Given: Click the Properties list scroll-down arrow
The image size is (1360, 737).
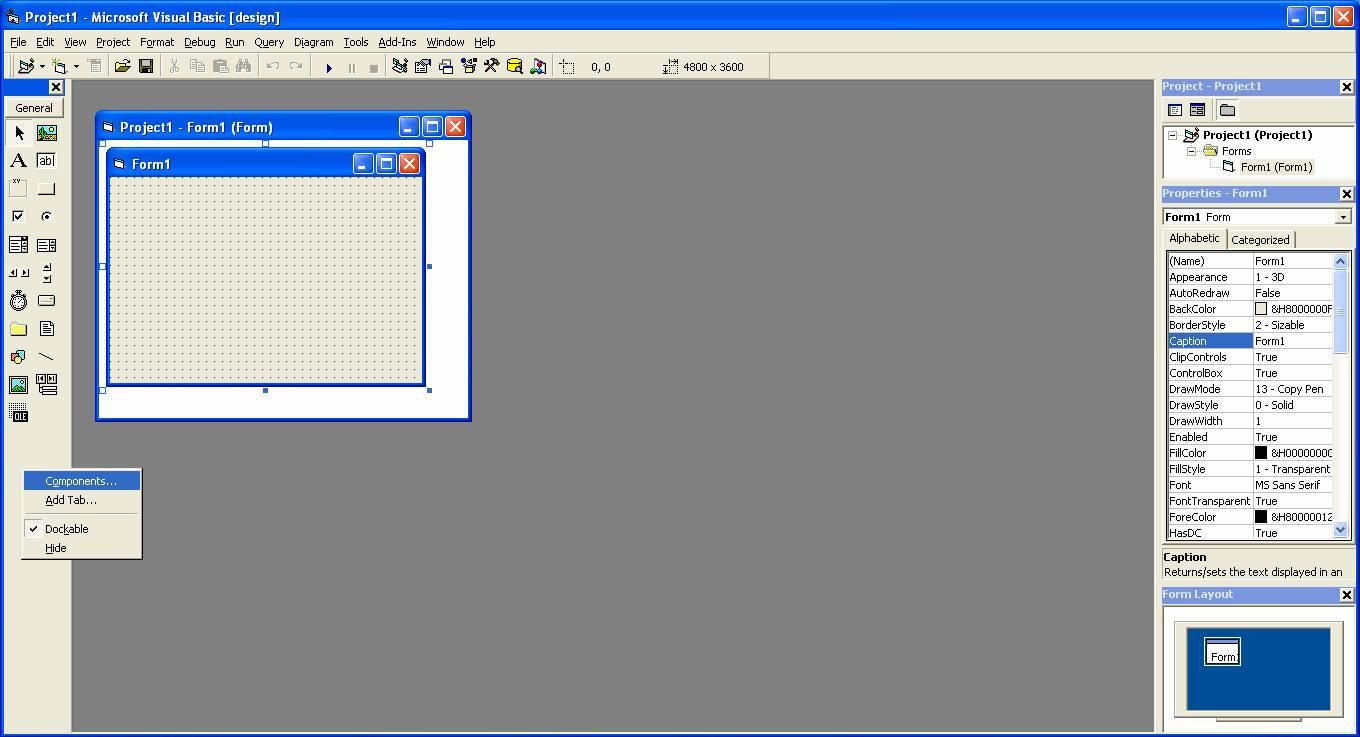Looking at the screenshot, I should coord(1341,531).
